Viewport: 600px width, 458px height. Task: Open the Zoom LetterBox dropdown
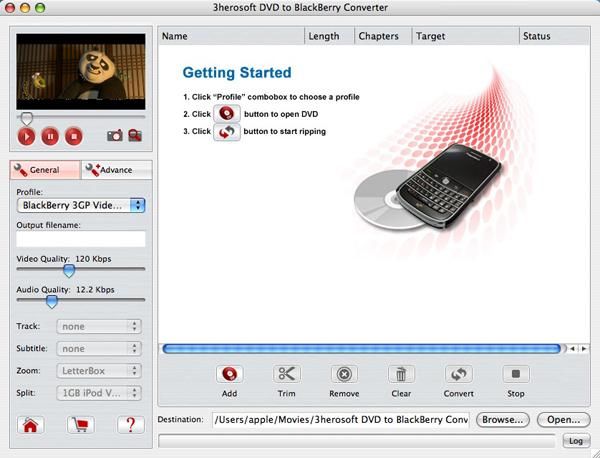tap(99, 371)
